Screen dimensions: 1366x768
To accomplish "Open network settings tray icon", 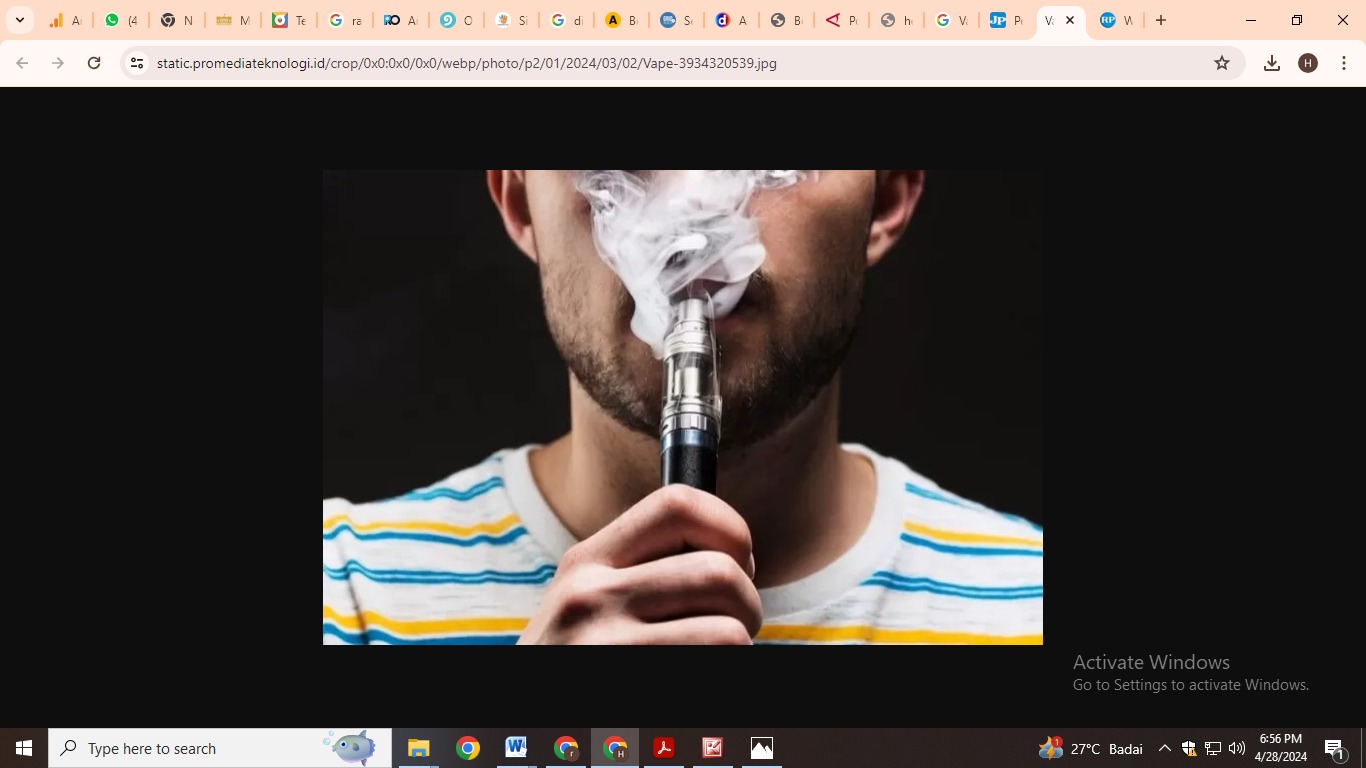I will click(x=1213, y=748).
